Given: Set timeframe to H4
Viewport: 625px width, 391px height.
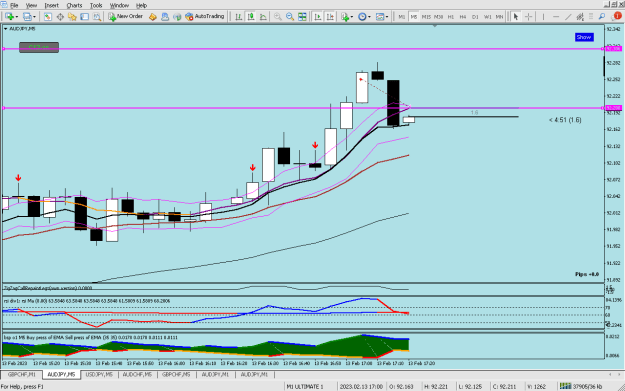Looking at the screenshot, I should tap(463, 17).
